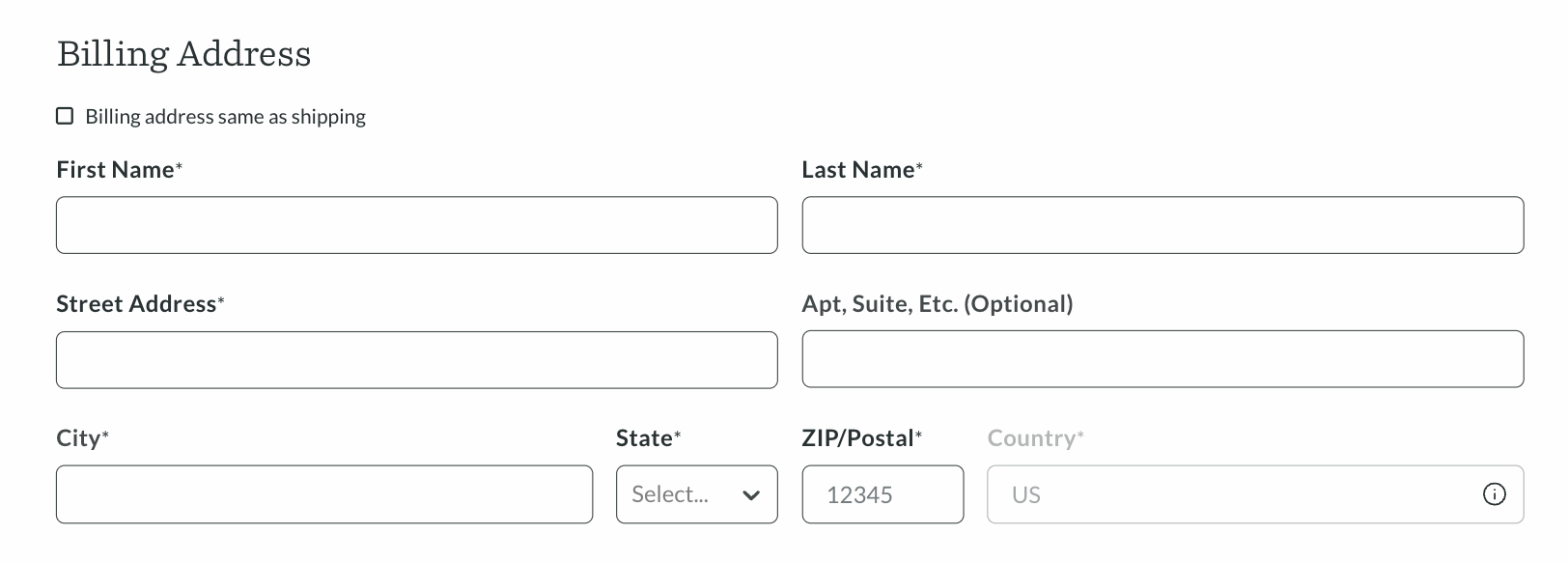The image size is (1568, 562).
Task: Click the Billing Address heading
Action: (183, 54)
